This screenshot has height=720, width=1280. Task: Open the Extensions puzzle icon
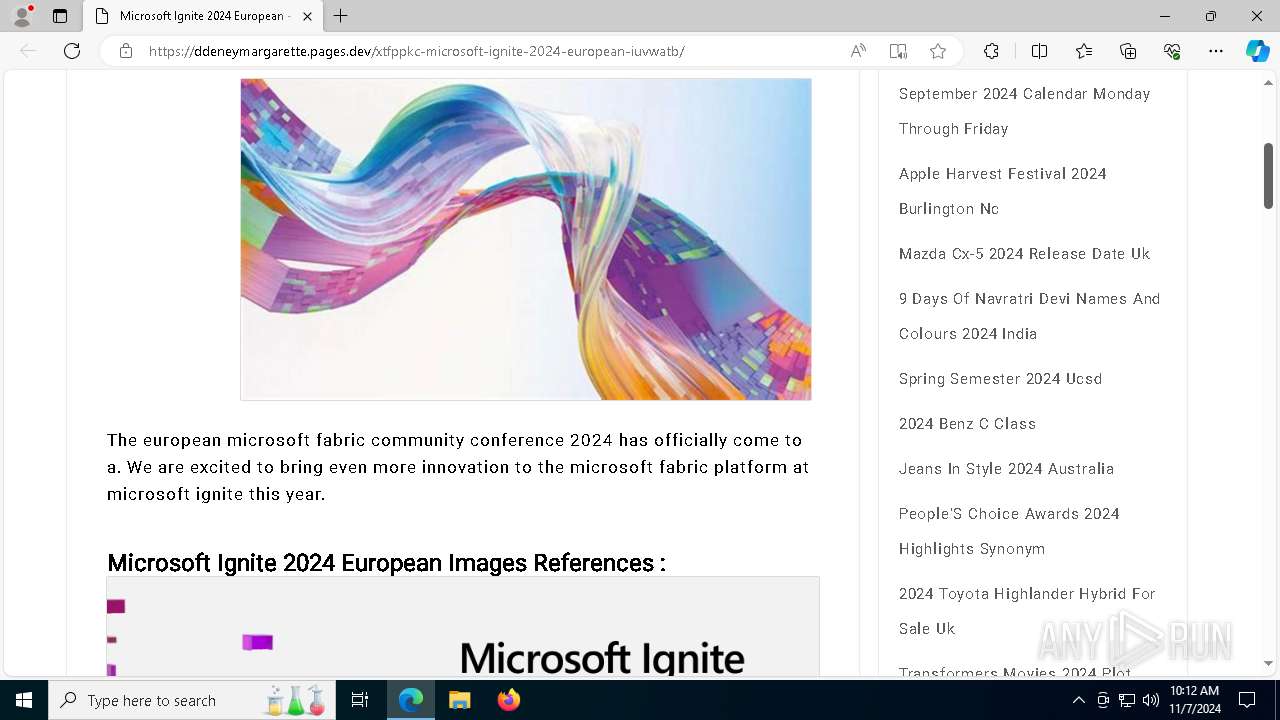991,51
